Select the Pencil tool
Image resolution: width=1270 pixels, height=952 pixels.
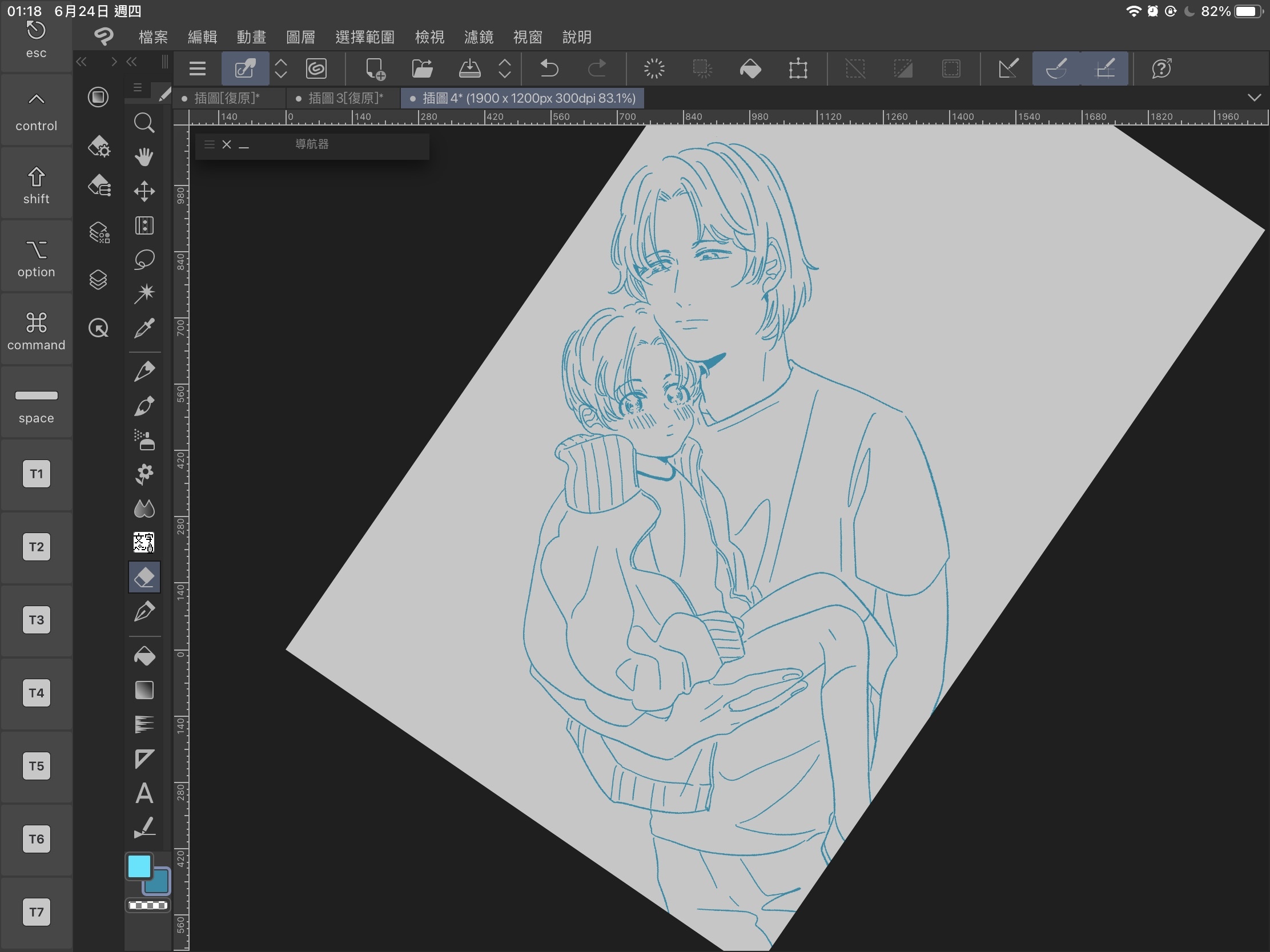pos(143,406)
